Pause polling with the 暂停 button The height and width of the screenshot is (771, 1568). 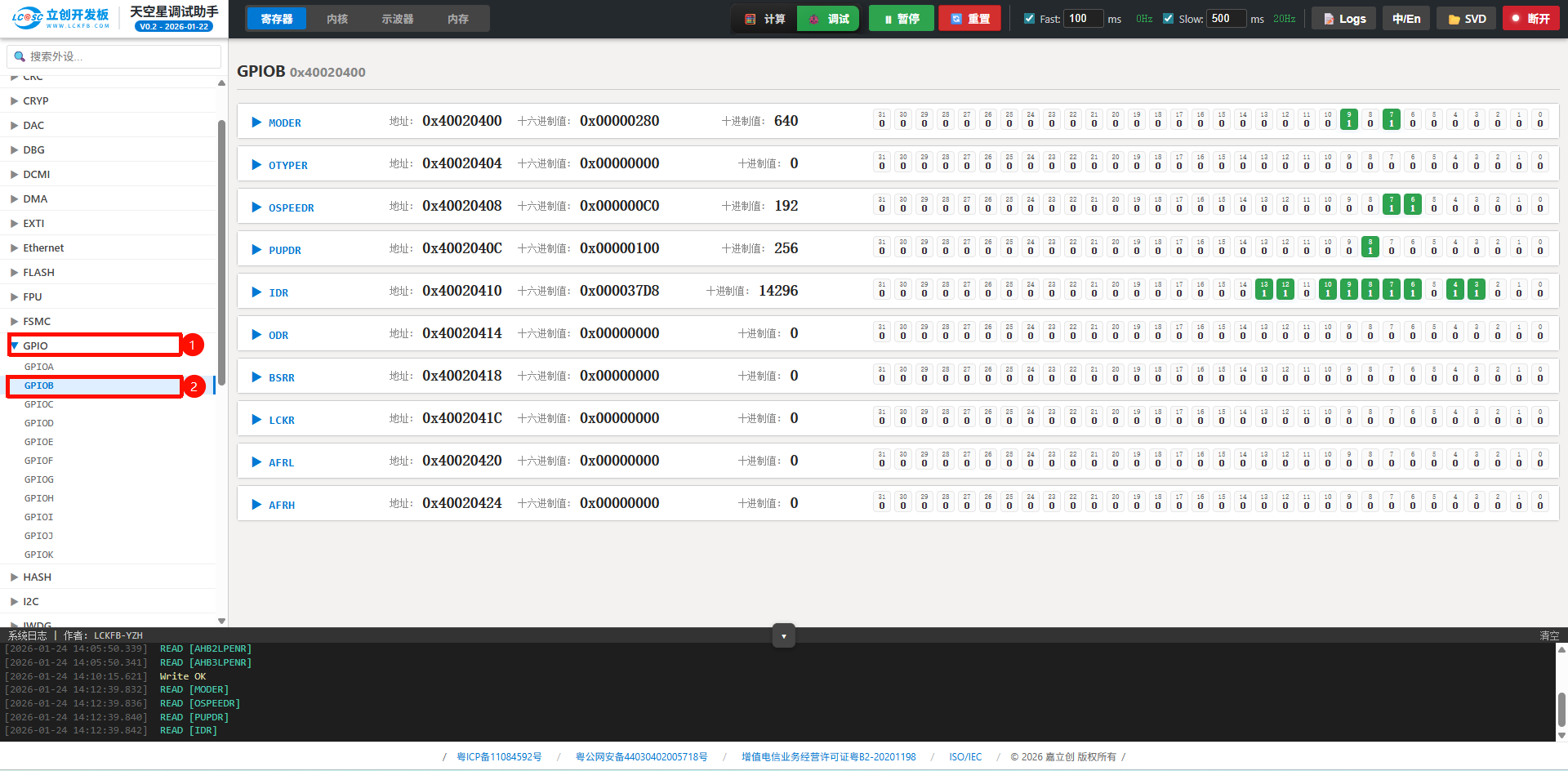pos(902,19)
